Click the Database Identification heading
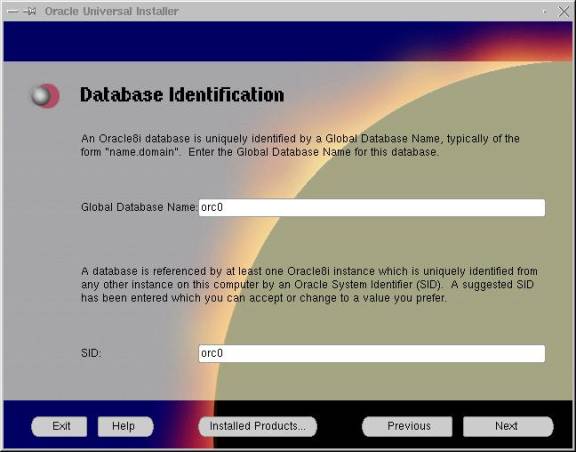Viewport: 576px width, 452px height. point(182,95)
